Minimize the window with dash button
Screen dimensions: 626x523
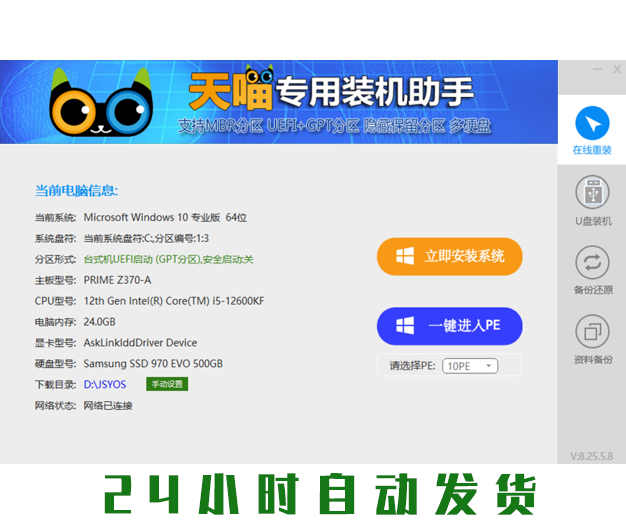pos(597,69)
